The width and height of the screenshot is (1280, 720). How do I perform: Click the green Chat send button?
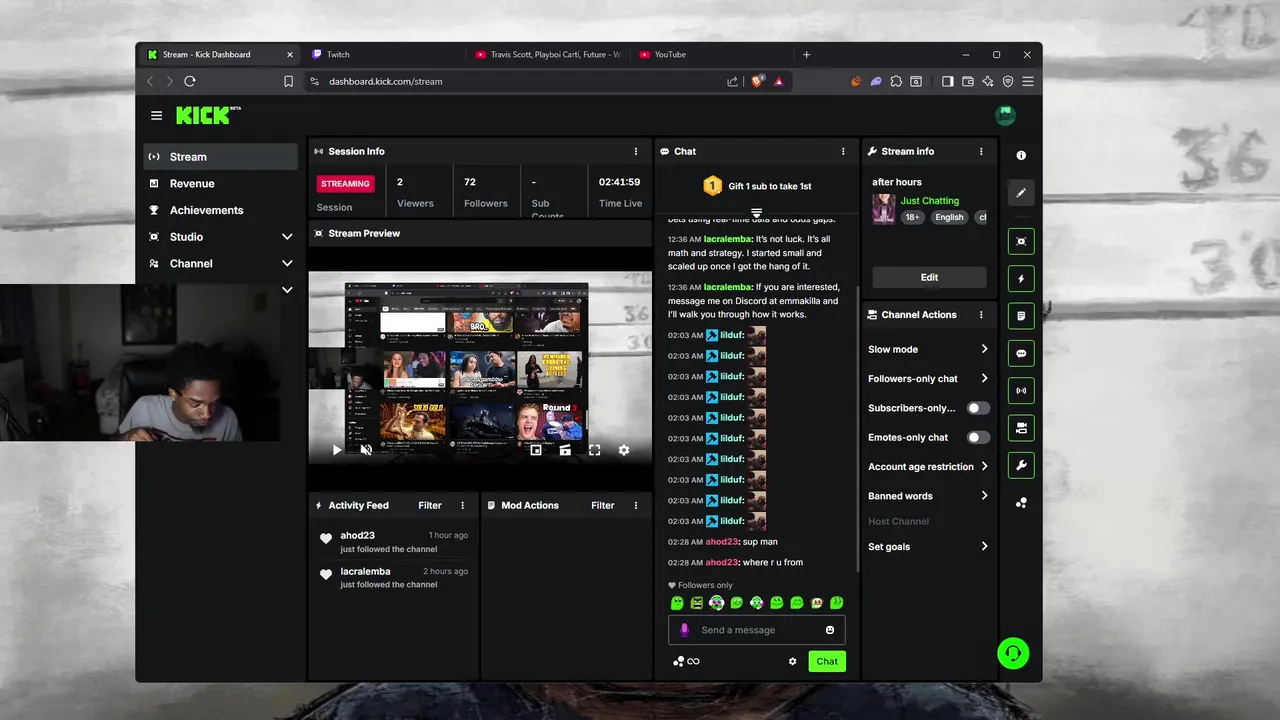(827, 661)
